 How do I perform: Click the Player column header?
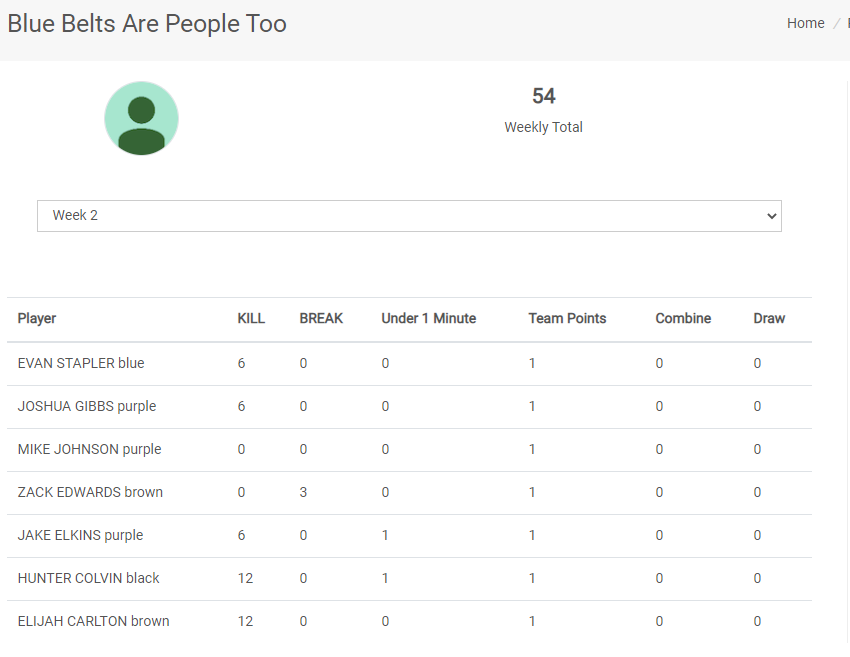37,319
